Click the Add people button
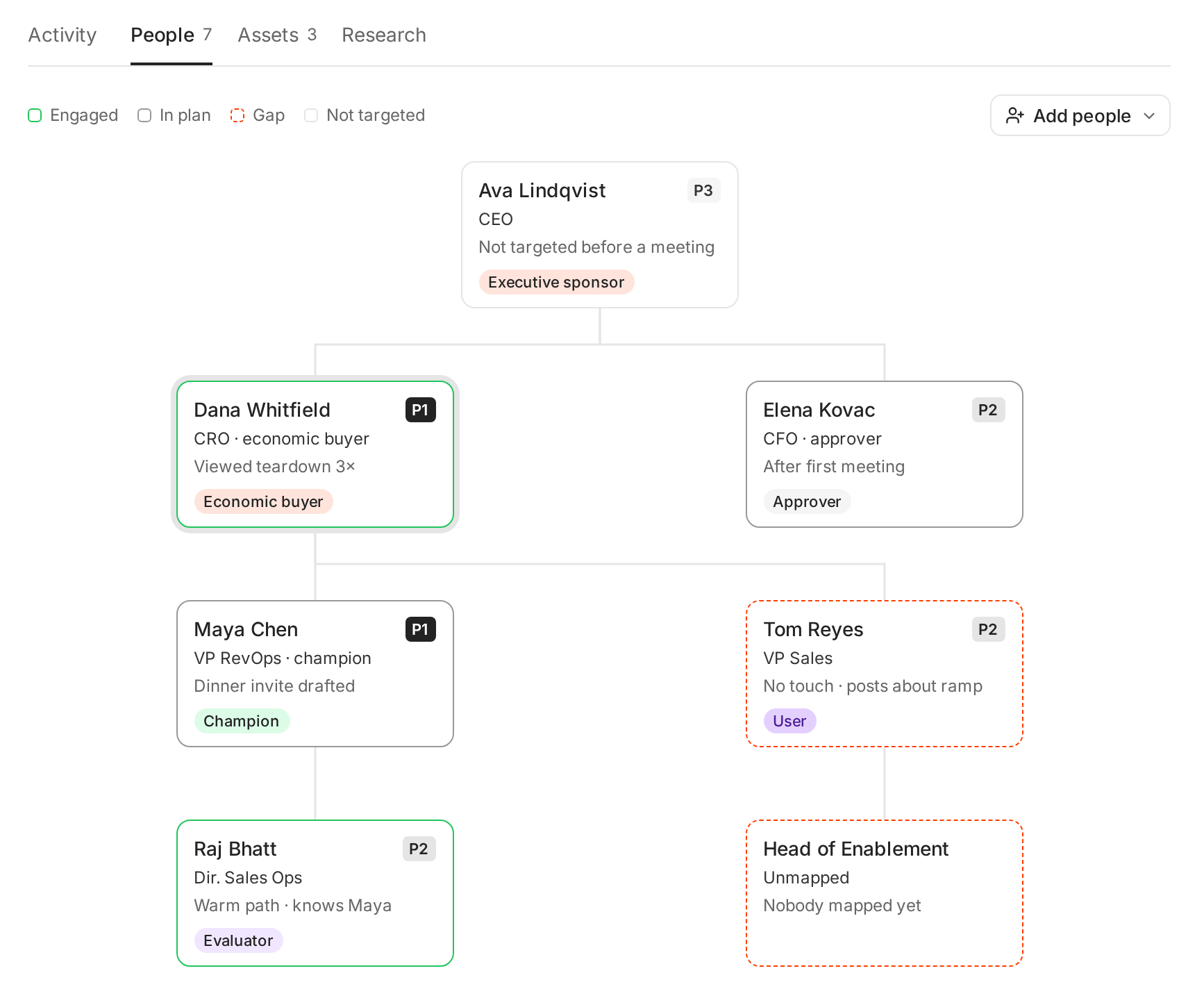Image resolution: width=1204 pixels, height=989 pixels. pyautogui.click(x=1080, y=115)
